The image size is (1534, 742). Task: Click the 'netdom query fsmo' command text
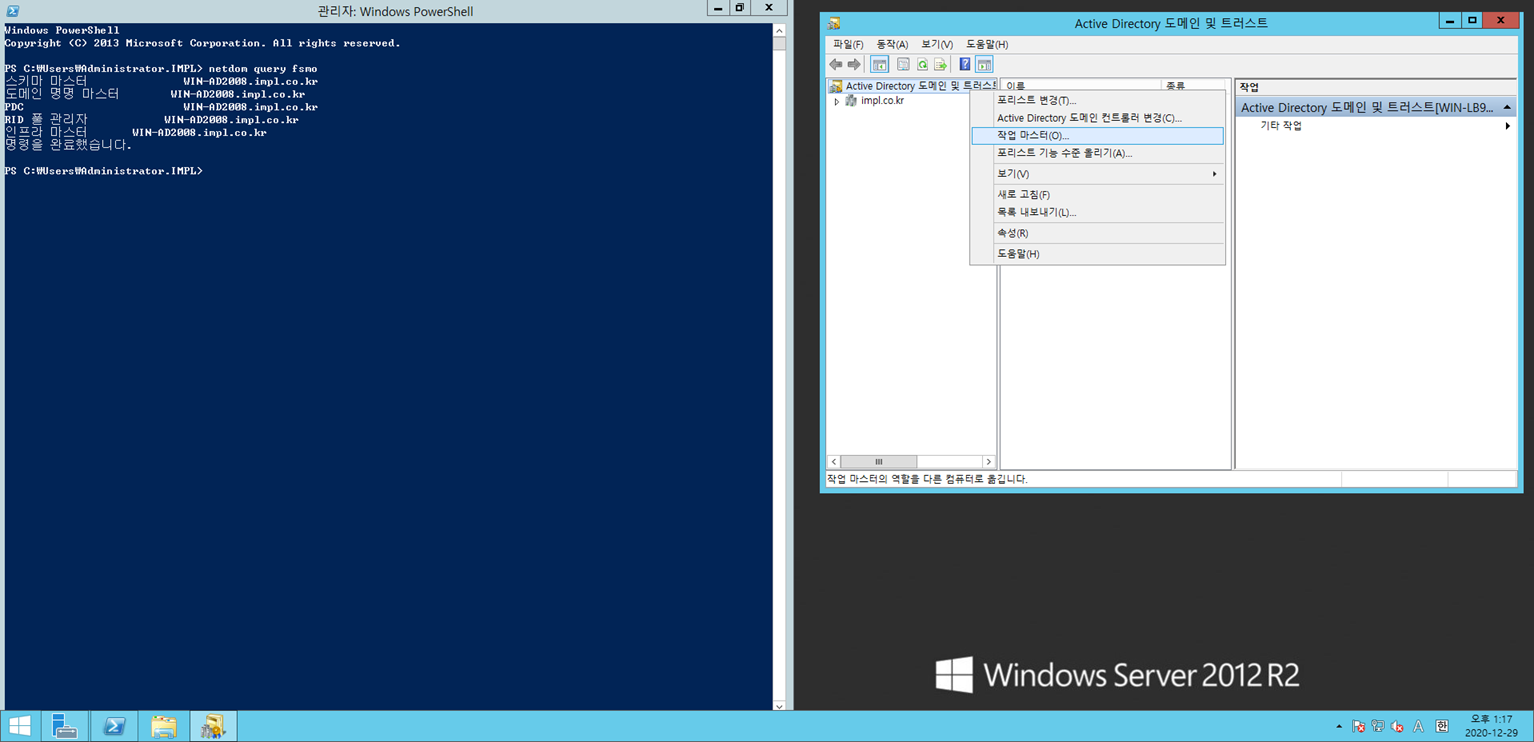[x=263, y=69]
